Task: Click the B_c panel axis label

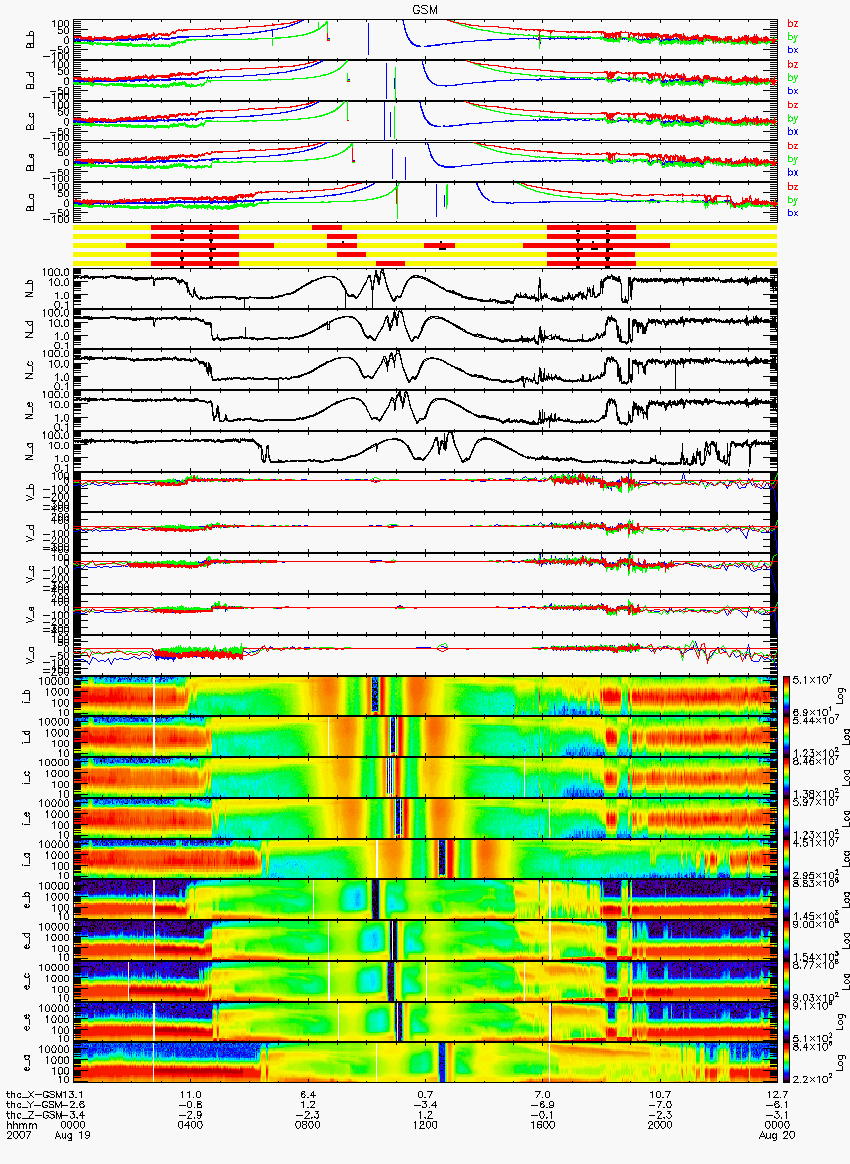Action: point(31,122)
